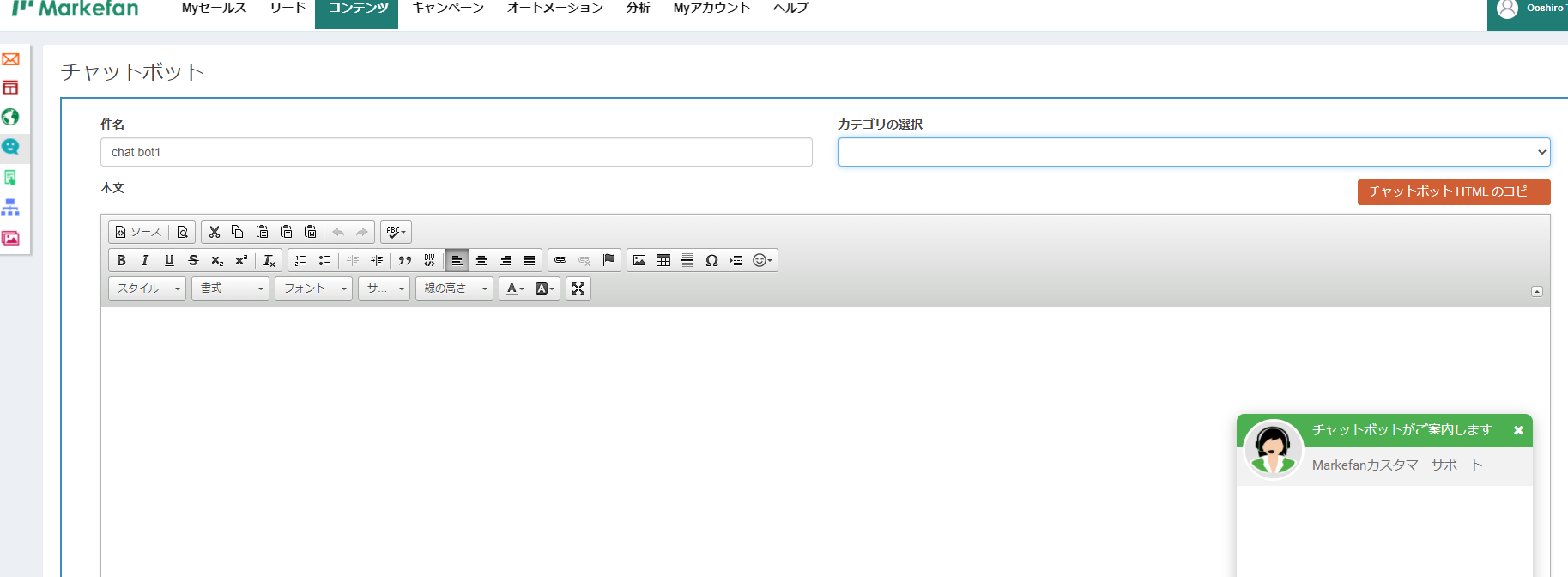Increase the indent
The height and width of the screenshot is (577, 1568).
tap(377, 260)
